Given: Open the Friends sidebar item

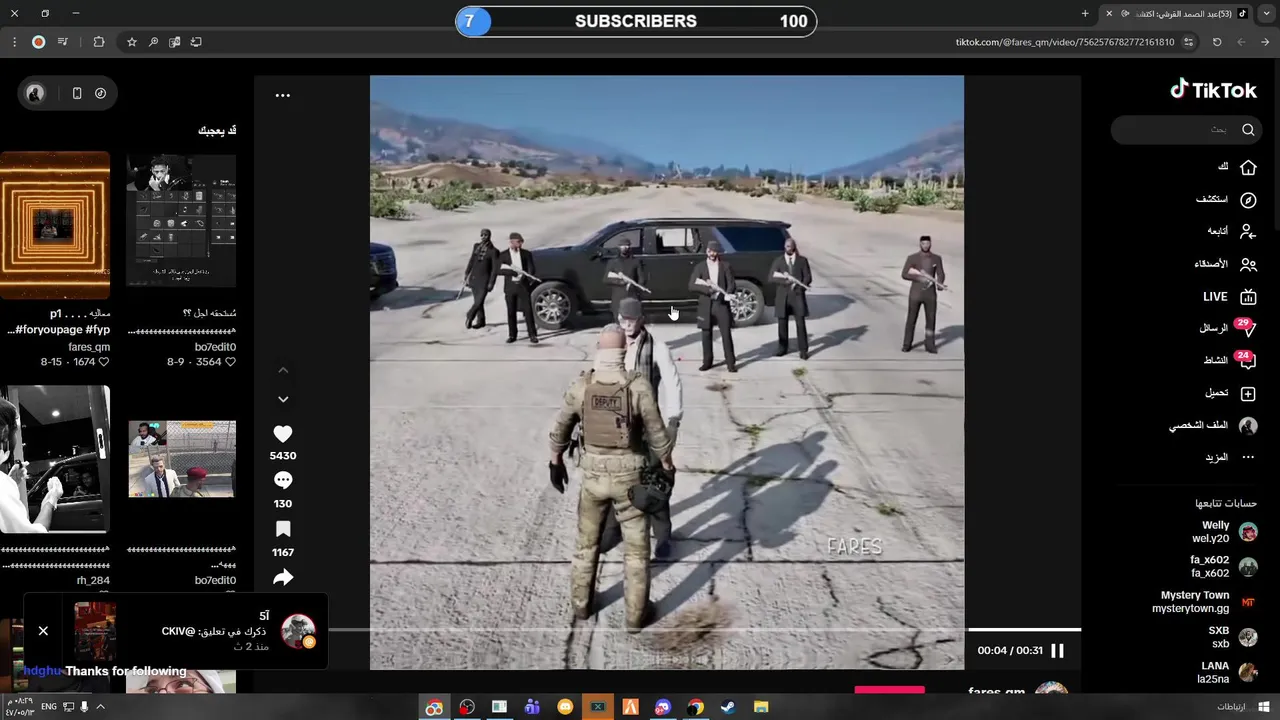Looking at the screenshot, I should coord(1225,264).
